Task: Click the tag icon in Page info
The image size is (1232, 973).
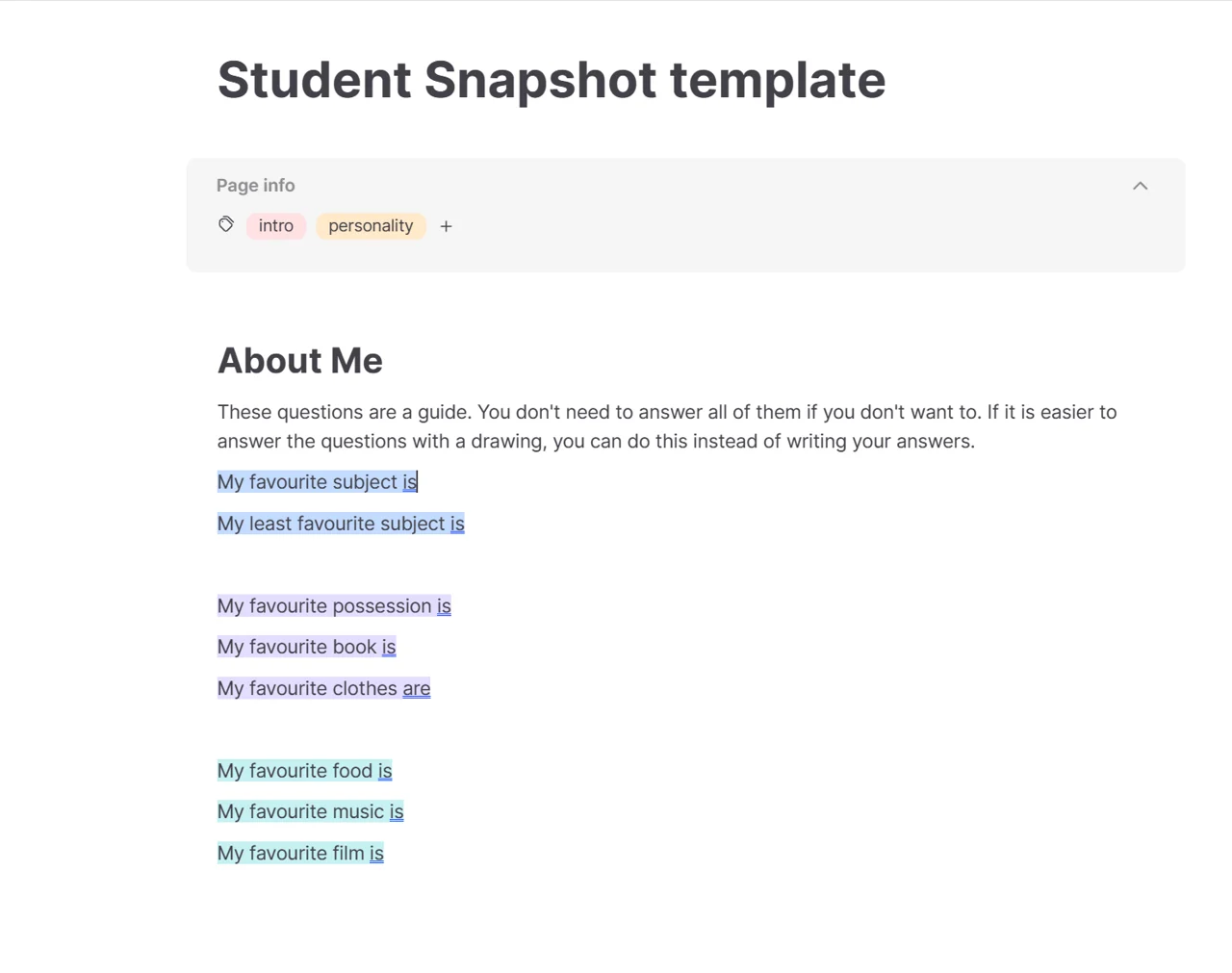Action: point(226,224)
